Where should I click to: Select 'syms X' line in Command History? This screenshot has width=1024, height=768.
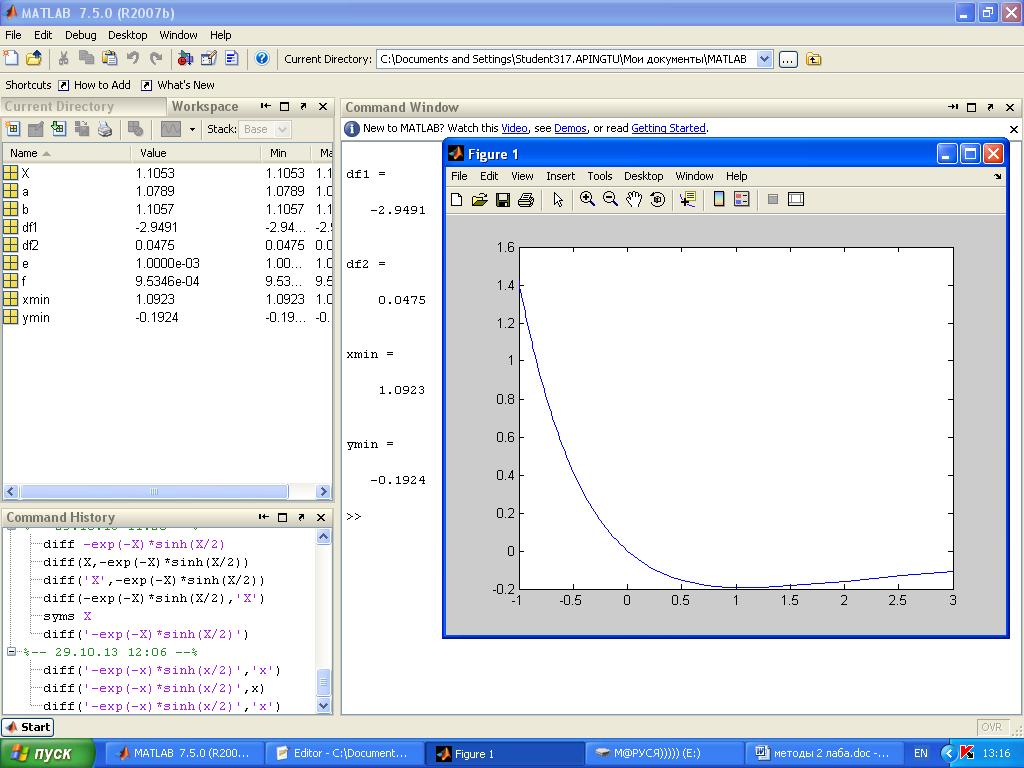(x=67, y=616)
